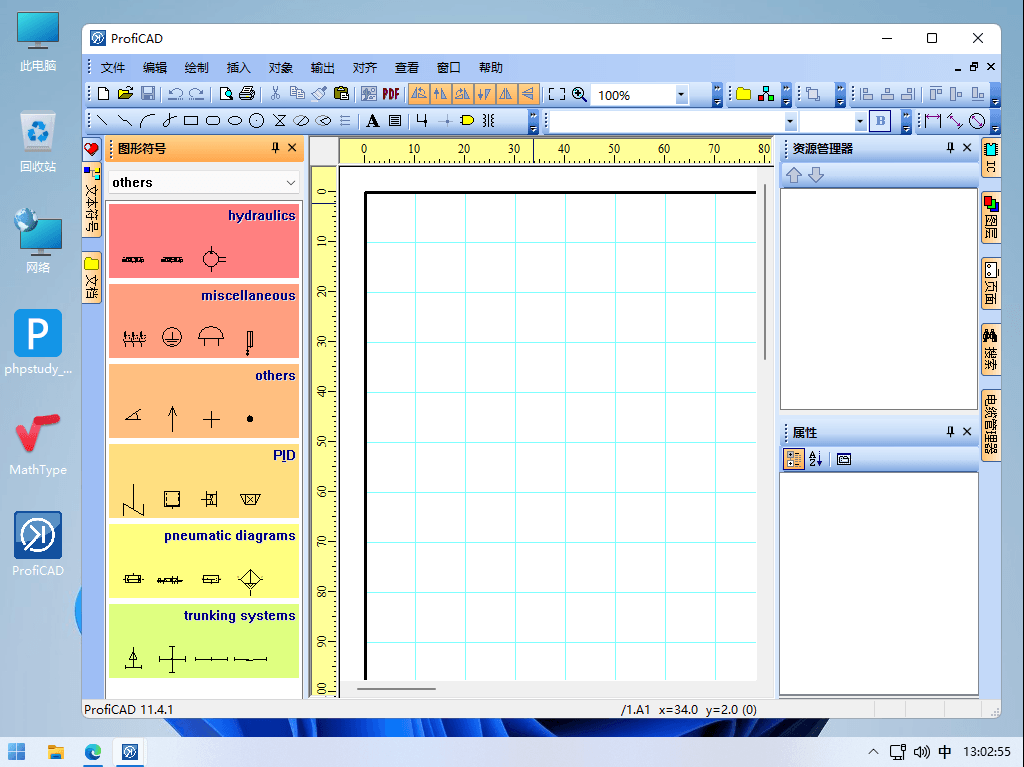Toggle the second orange flip-up button

click(441, 94)
